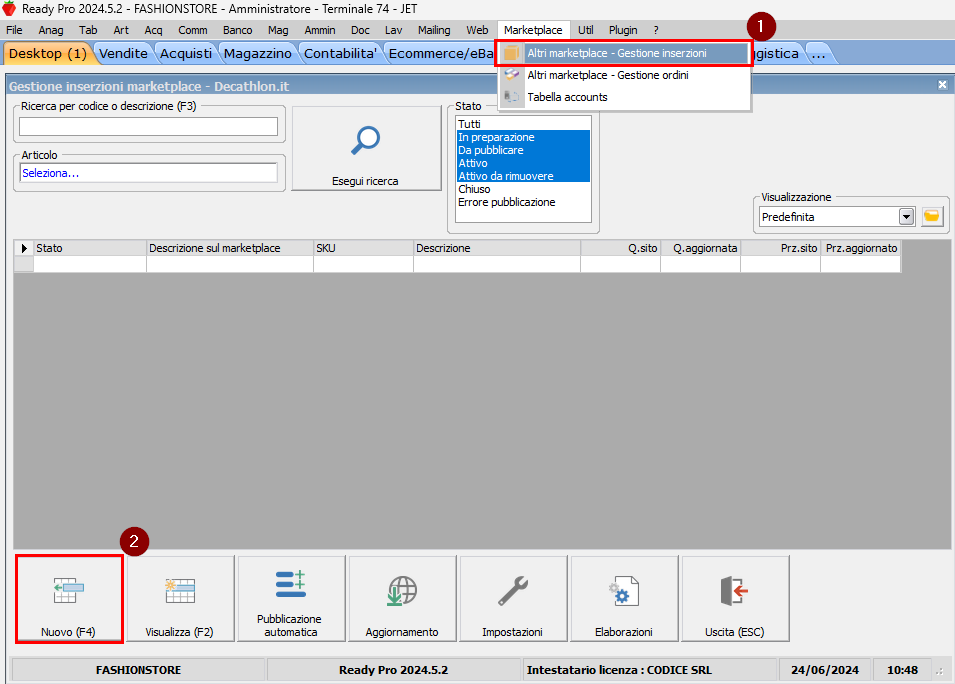The width and height of the screenshot is (955, 684).
Task: Sort by Stato column header
Action: [x=90, y=248]
